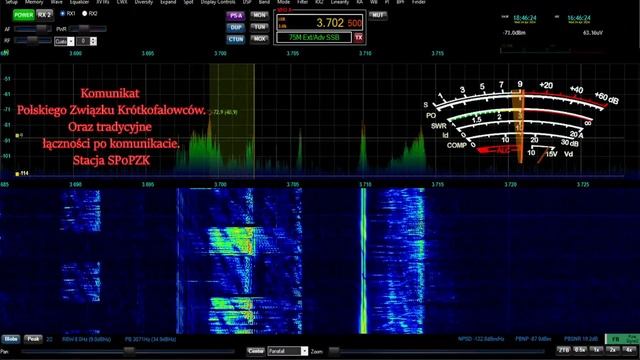The image size is (640, 360).
Task: Click the red TX indicator button
Action: (358, 38)
